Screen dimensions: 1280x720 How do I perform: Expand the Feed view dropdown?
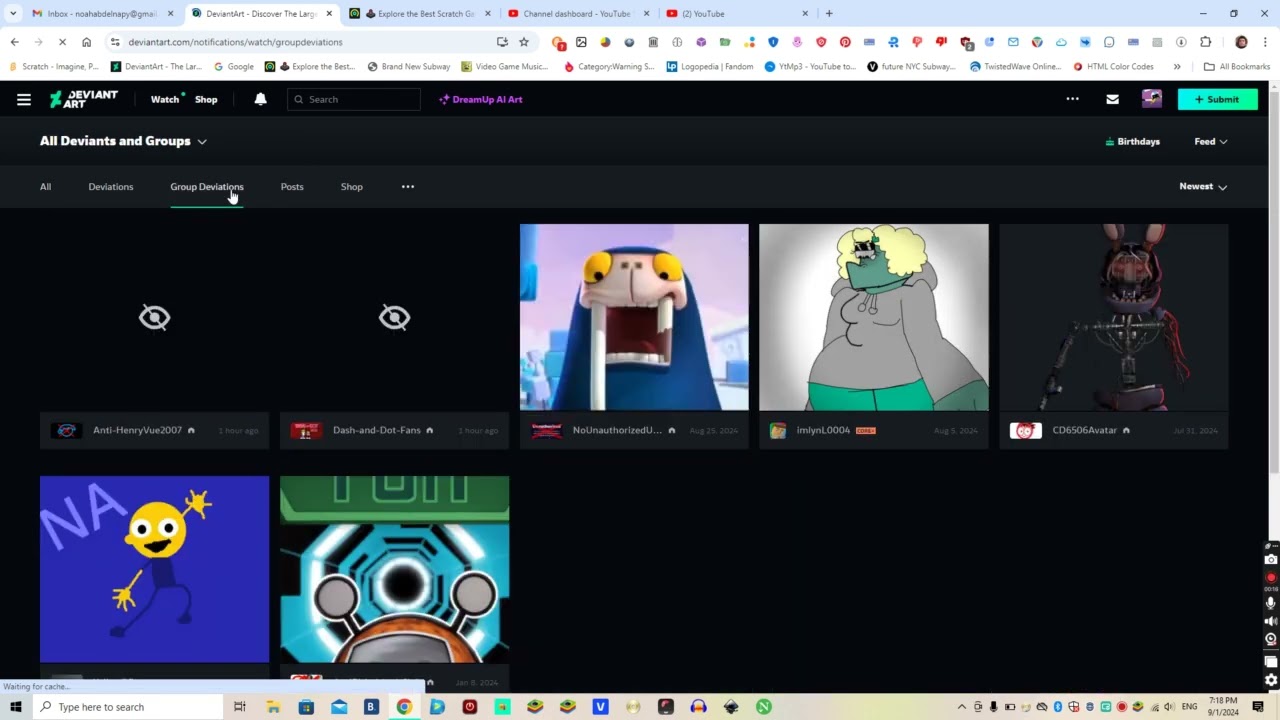pos(1210,141)
